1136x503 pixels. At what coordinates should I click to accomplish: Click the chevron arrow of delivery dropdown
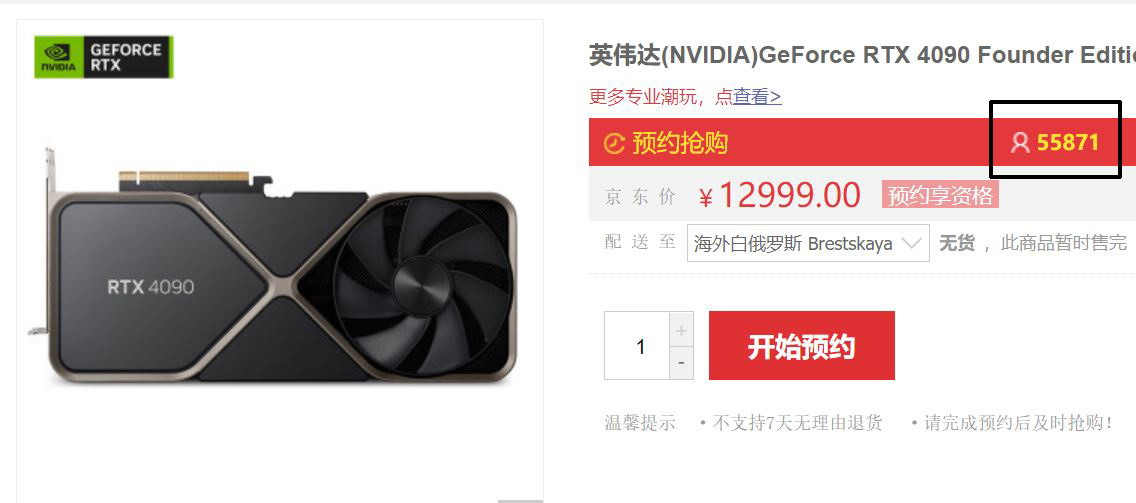click(913, 241)
